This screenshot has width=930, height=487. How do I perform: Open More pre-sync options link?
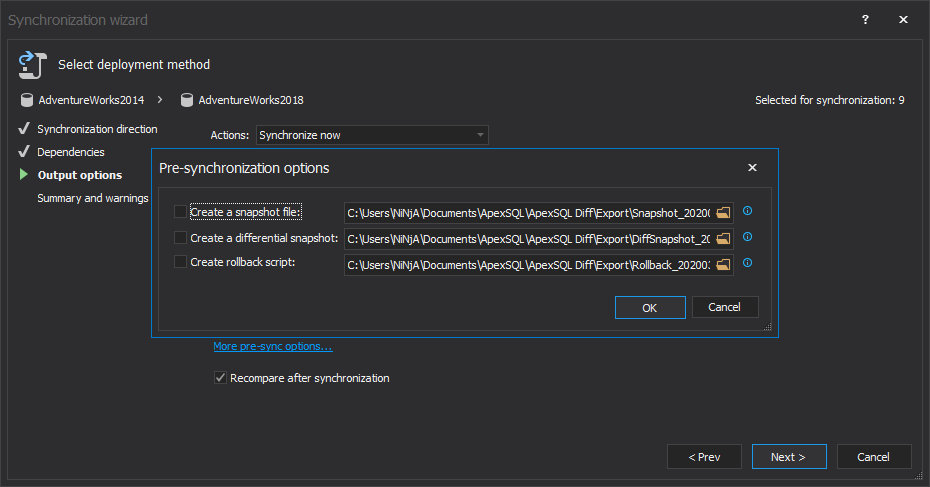pyautogui.click(x=272, y=346)
